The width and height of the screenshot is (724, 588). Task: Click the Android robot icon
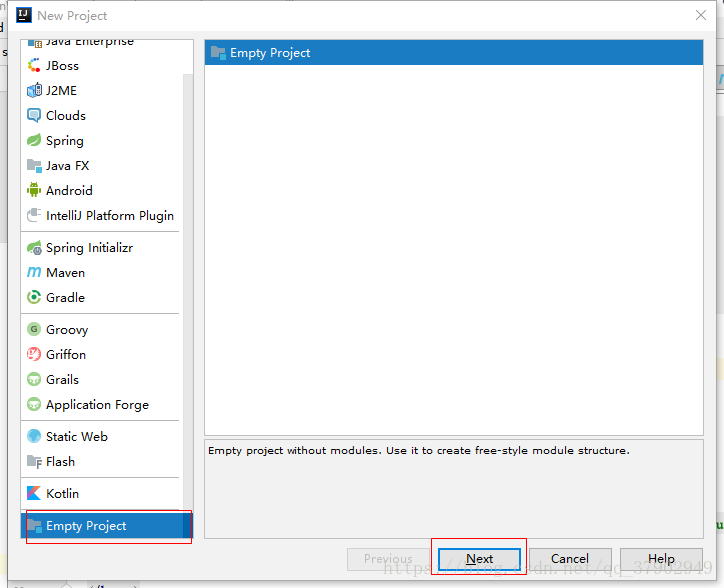pyautogui.click(x=34, y=190)
